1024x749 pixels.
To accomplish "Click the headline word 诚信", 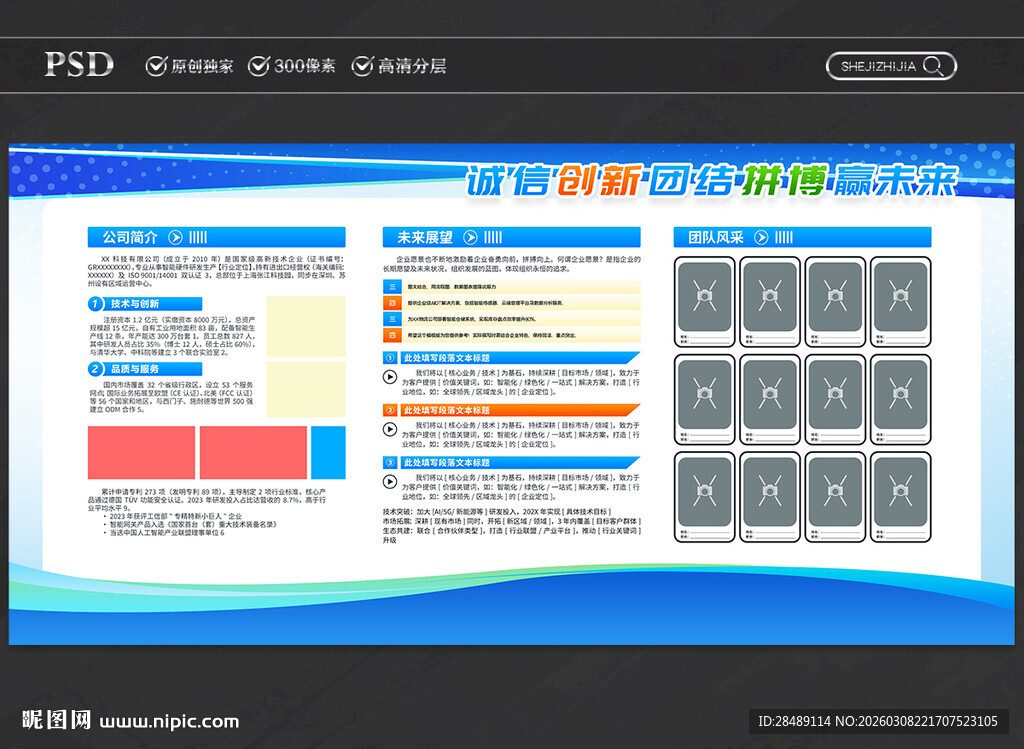I will (509, 181).
